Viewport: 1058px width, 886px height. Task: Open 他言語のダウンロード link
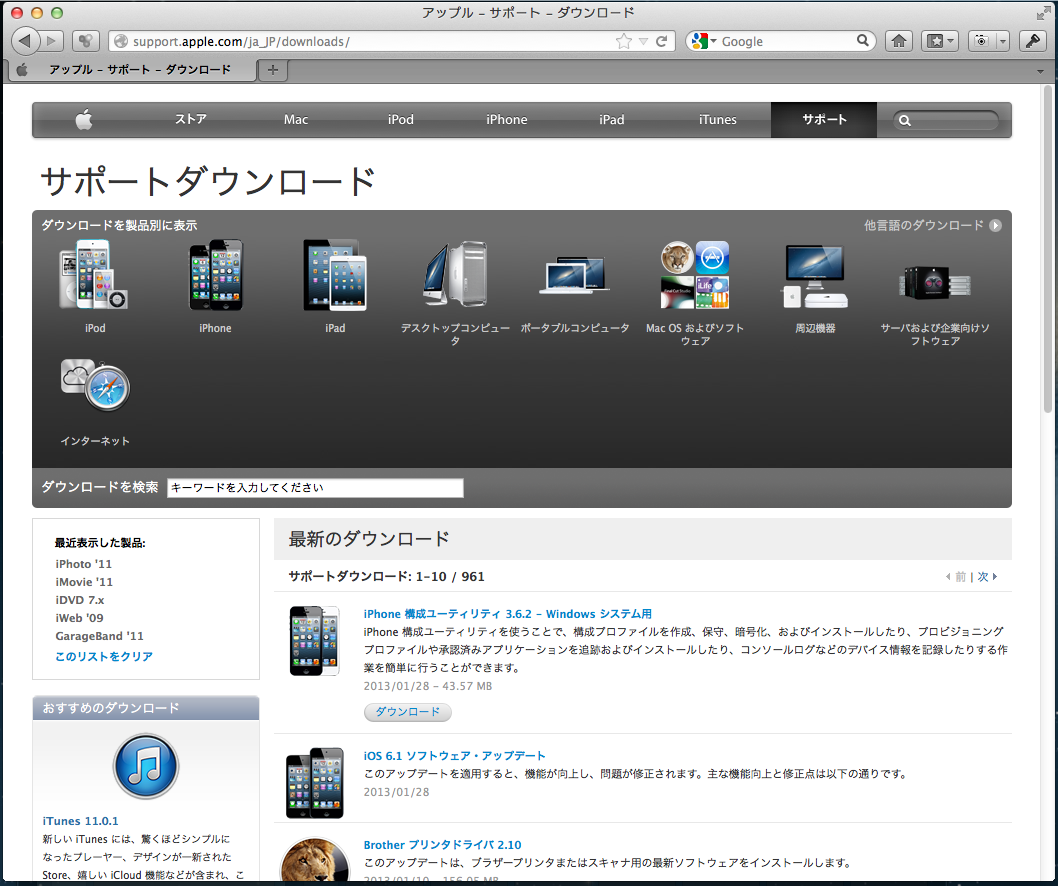coord(932,225)
